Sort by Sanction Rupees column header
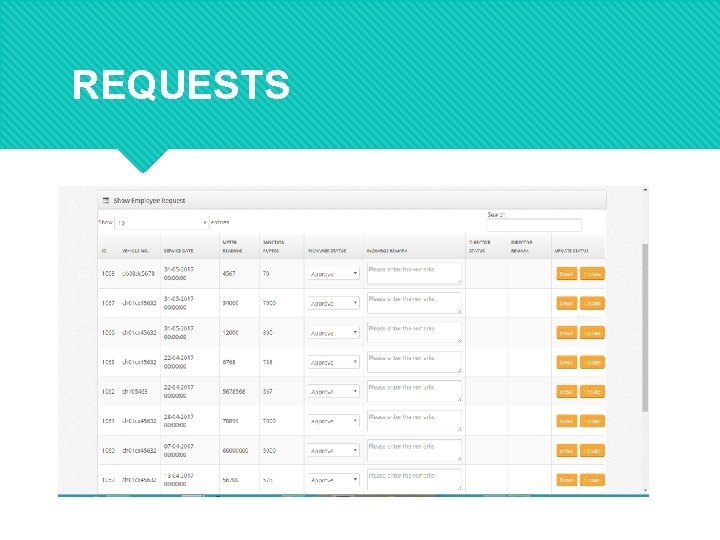The width and height of the screenshot is (720, 540). [x=273, y=247]
